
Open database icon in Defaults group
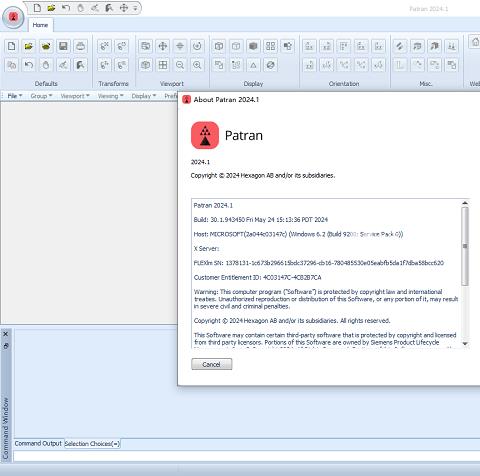coord(29,46)
